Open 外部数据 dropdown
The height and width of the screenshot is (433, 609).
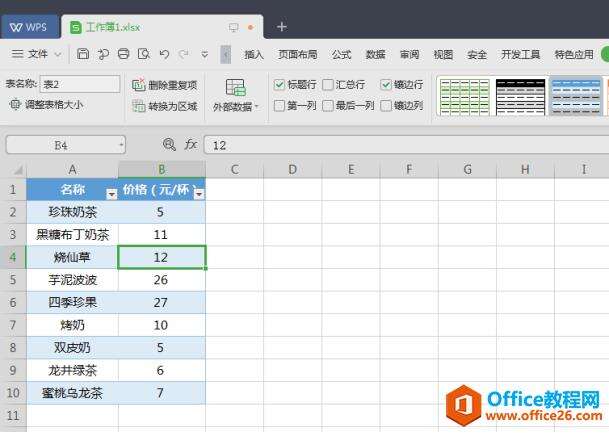pyautogui.click(x=235, y=95)
